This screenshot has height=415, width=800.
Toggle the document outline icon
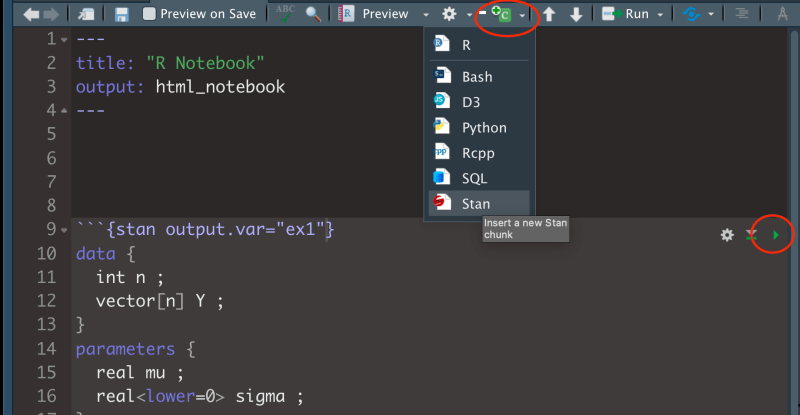tap(742, 14)
